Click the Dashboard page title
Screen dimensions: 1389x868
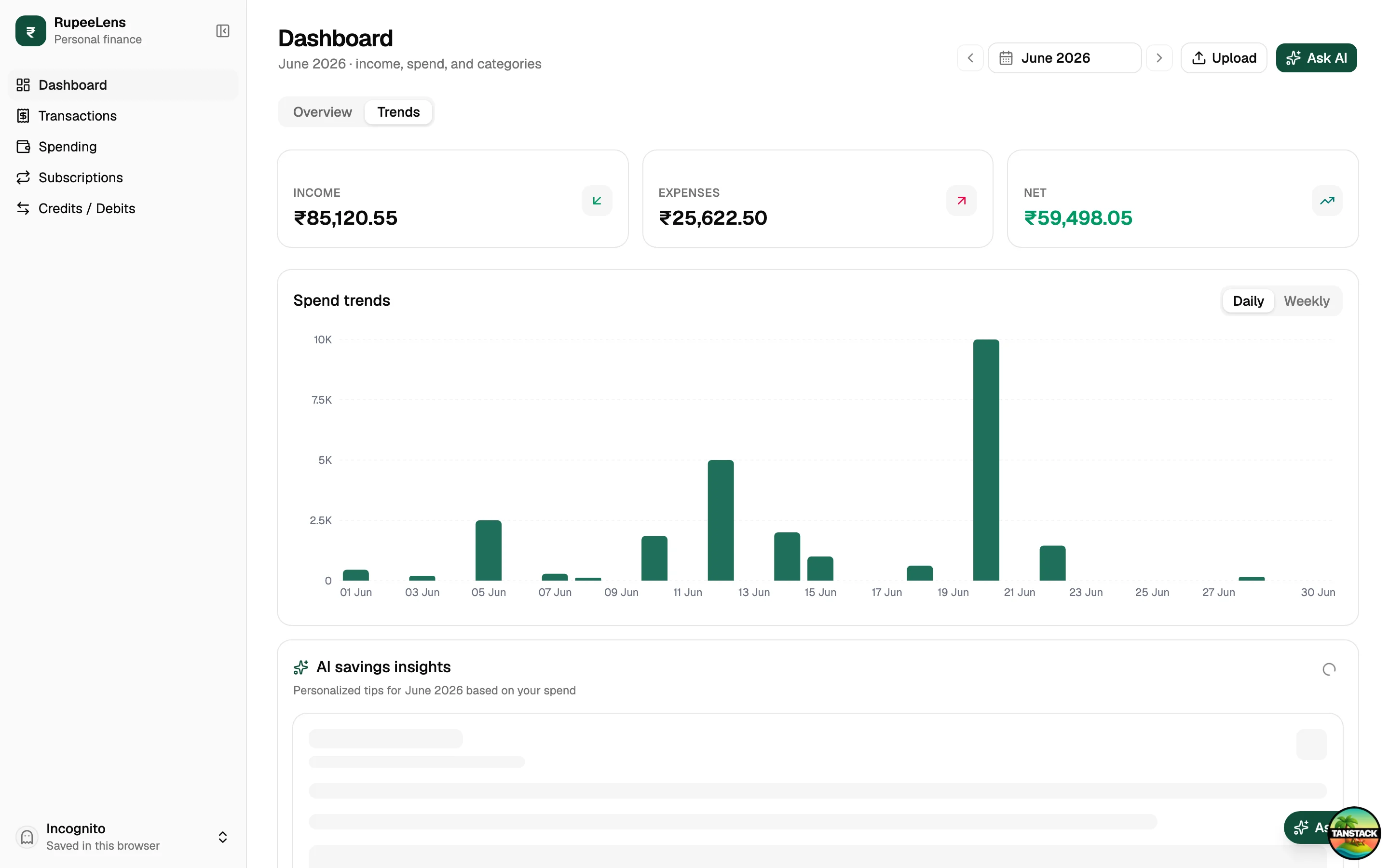[x=336, y=39]
